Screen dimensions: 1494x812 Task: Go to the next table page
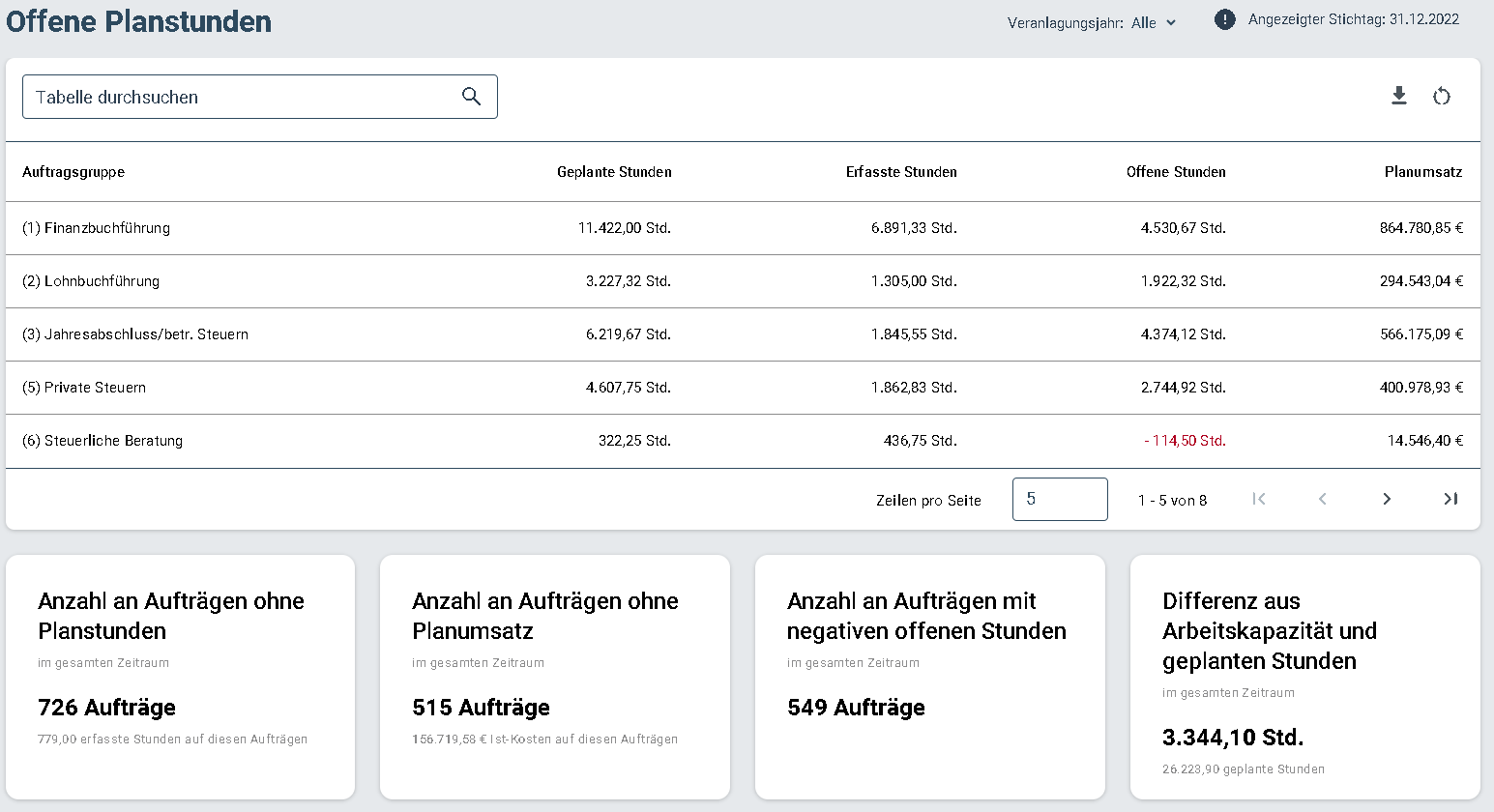1387,499
